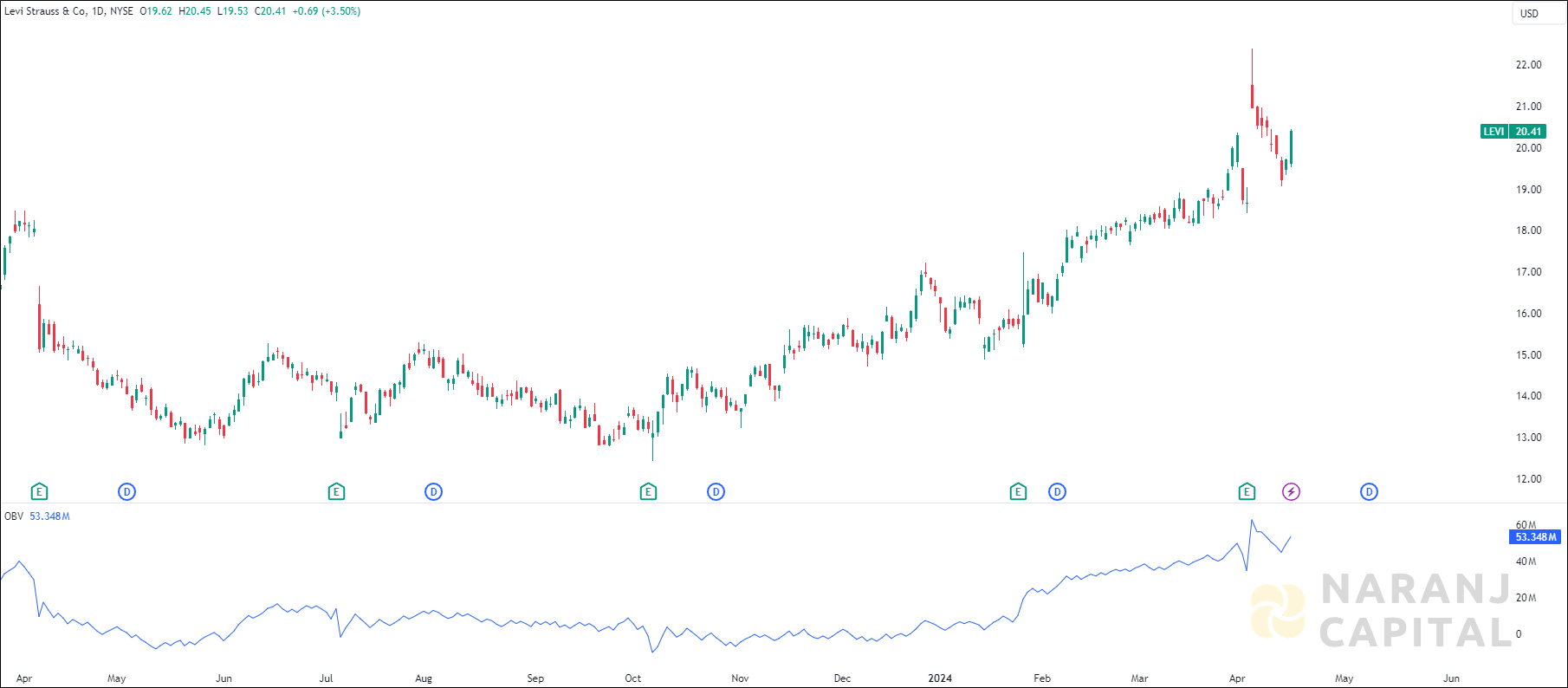Click the blue 53.348M OBV value label

(x=1534, y=537)
